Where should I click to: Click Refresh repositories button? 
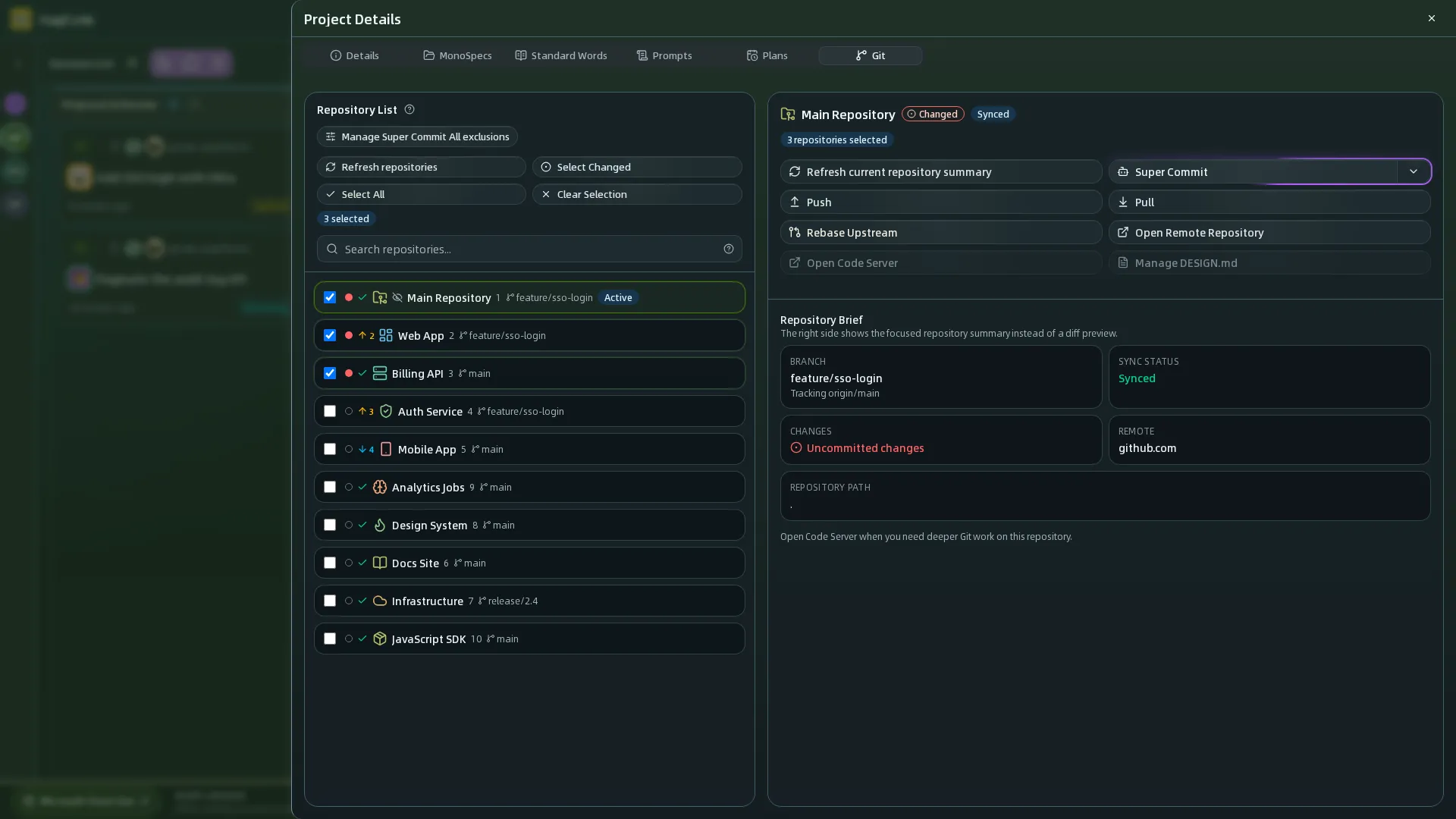click(x=422, y=167)
